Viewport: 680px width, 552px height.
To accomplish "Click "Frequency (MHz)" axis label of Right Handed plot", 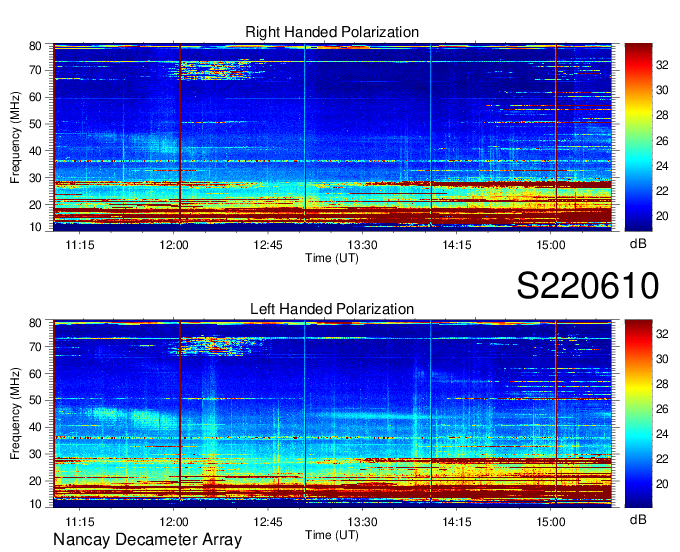I will (x=15, y=137).
